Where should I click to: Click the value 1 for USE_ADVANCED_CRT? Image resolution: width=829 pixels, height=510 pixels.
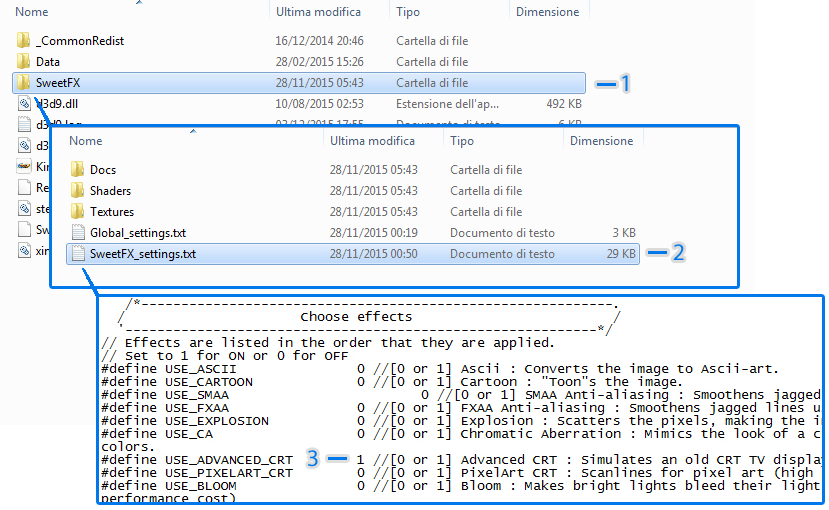(x=361, y=460)
